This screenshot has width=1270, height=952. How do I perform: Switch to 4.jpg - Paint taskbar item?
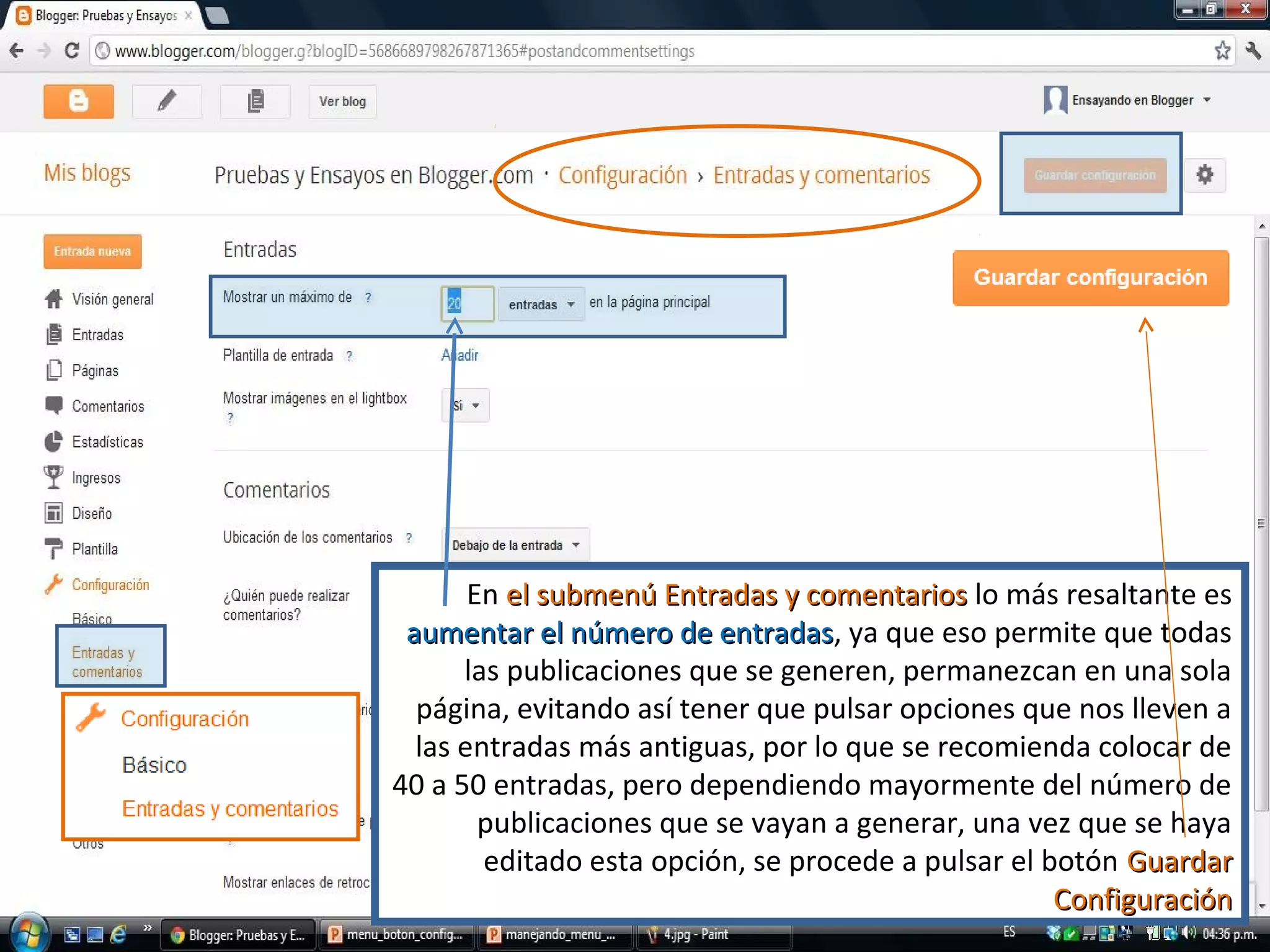713,934
